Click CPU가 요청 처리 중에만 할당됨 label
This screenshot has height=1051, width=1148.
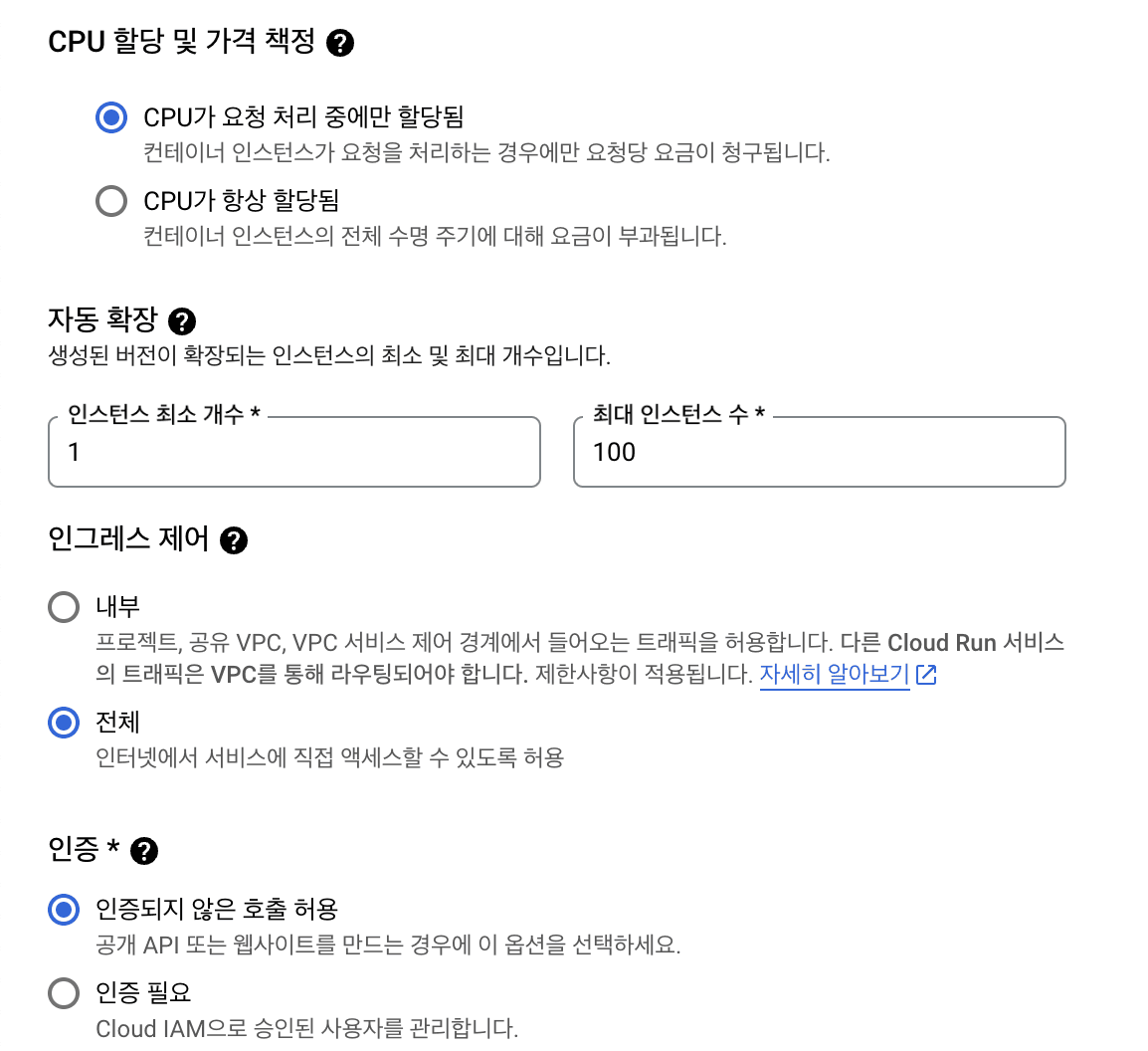tap(303, 117)
